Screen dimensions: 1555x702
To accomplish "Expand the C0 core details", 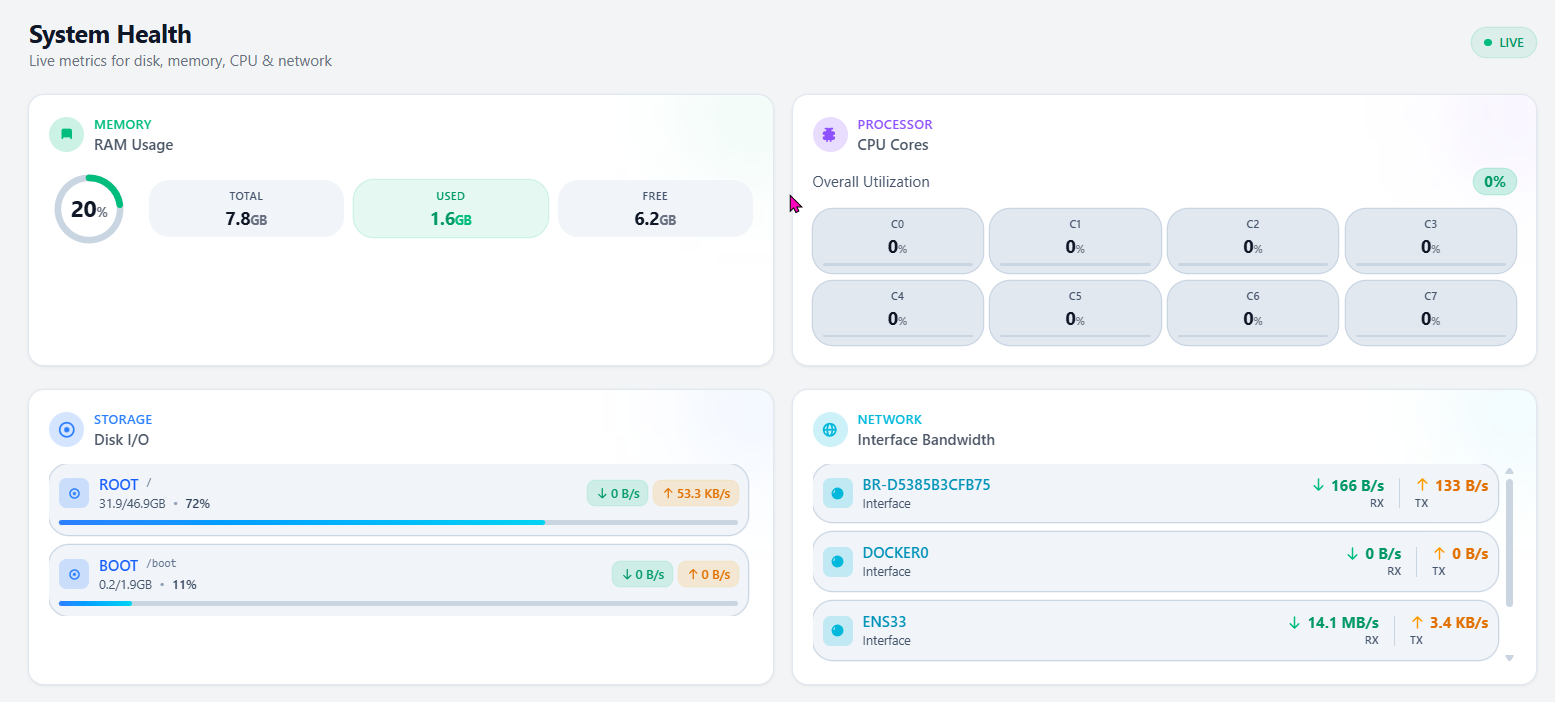I will pos(897,240).
